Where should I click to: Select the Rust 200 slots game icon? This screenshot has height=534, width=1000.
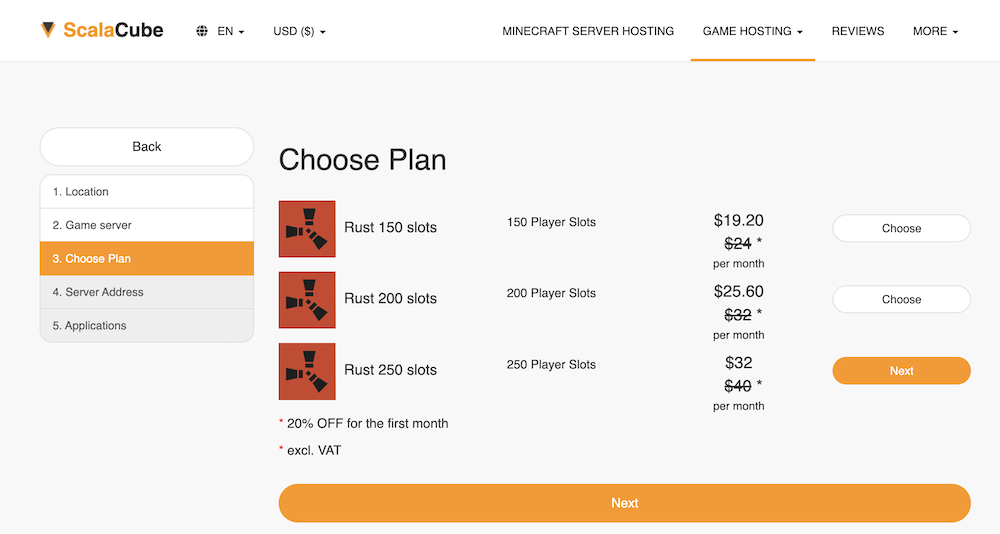point(307,300)
